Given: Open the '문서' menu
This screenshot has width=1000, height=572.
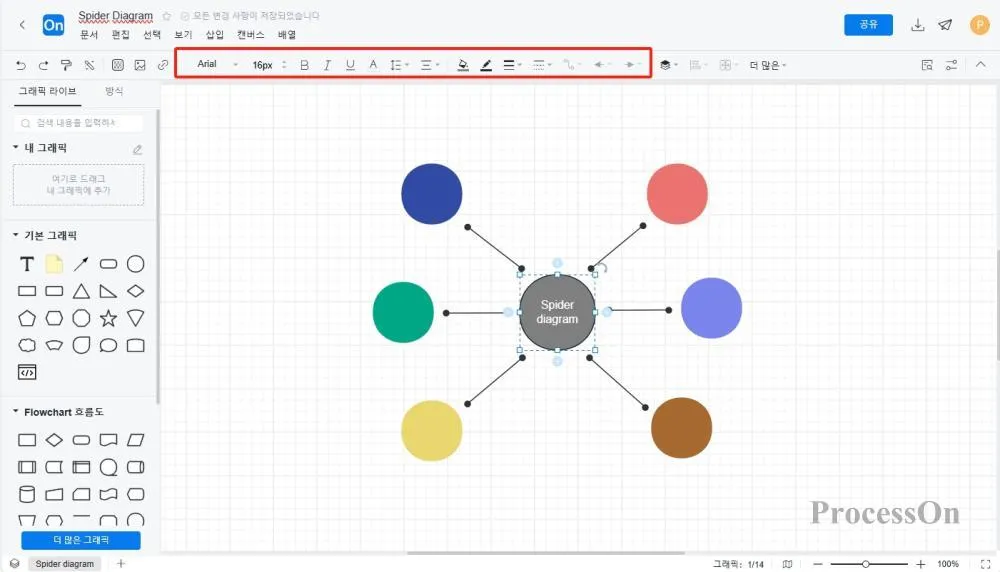Looking at the screenshot, I should [89, 34].
